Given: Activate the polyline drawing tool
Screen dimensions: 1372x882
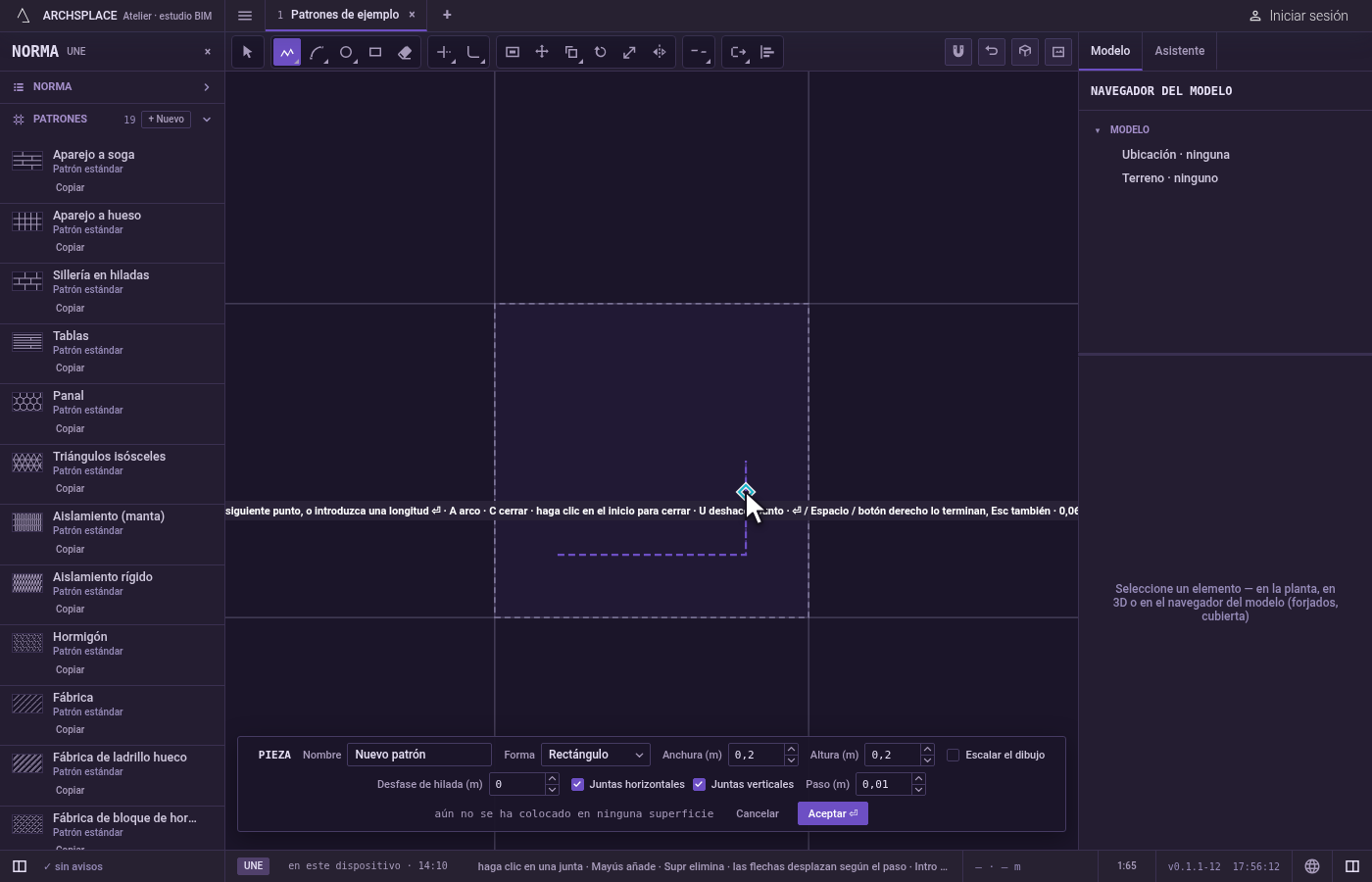Looking at the screenshot, I should (287, 52).
